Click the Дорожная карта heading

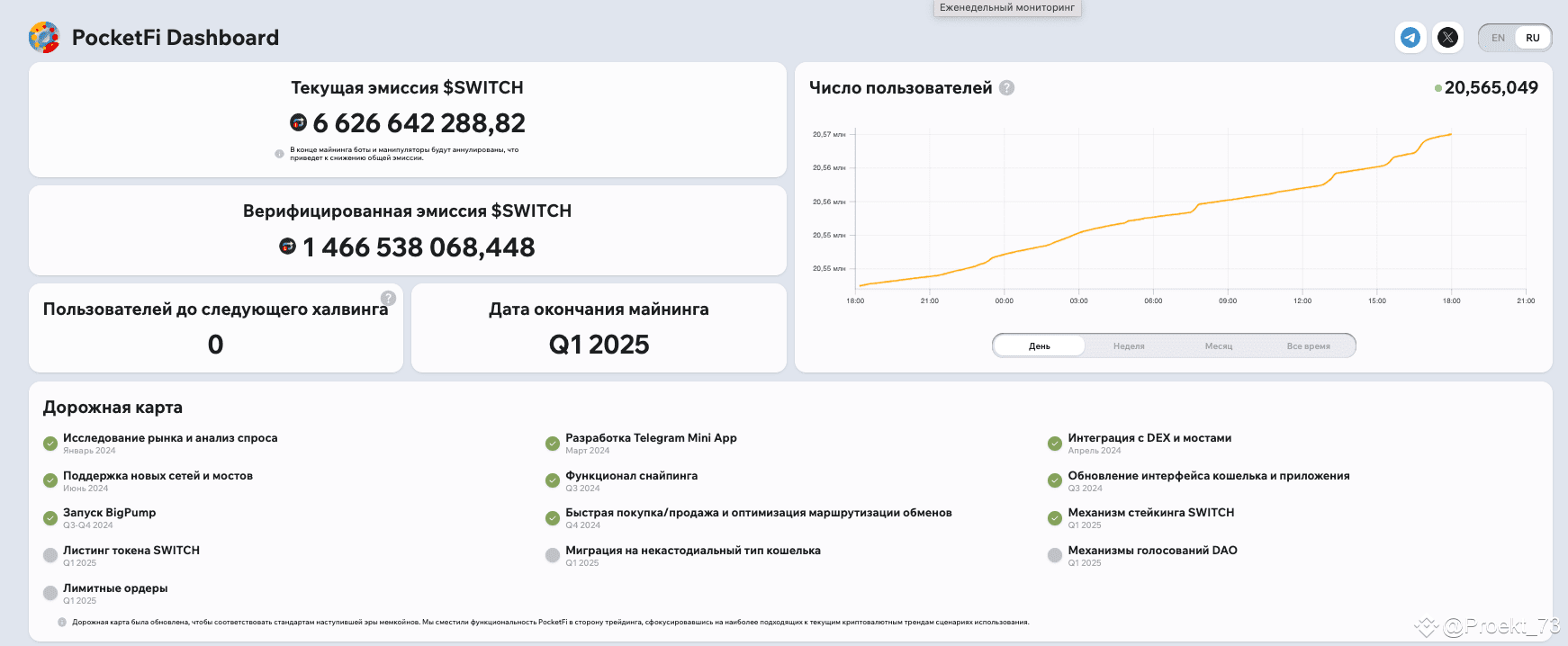tap(113, 408)
